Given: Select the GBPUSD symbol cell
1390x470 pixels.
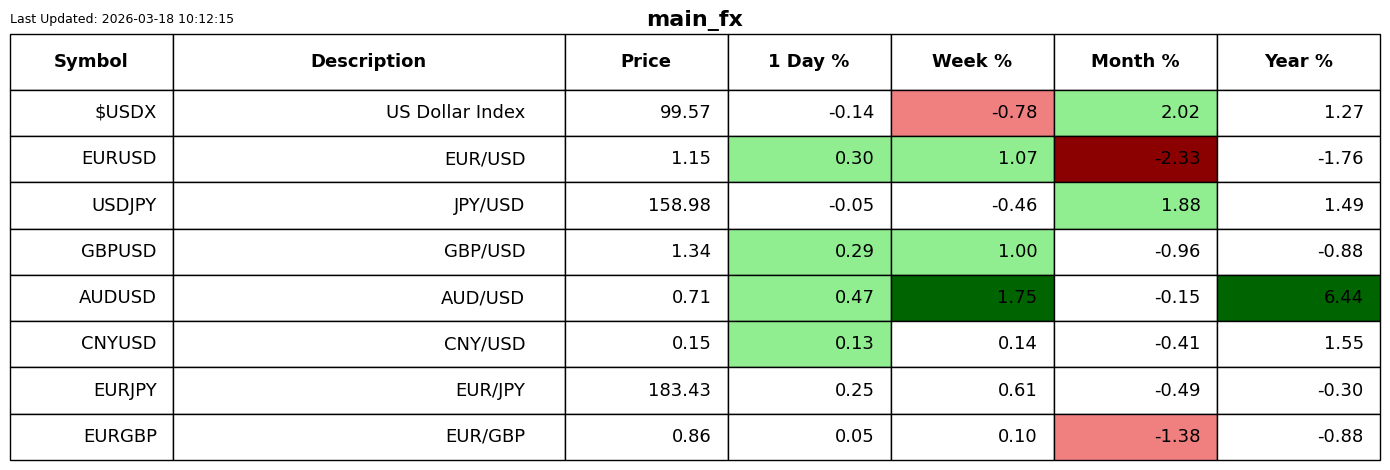Looking at the screenshot, I should (91, 252).
